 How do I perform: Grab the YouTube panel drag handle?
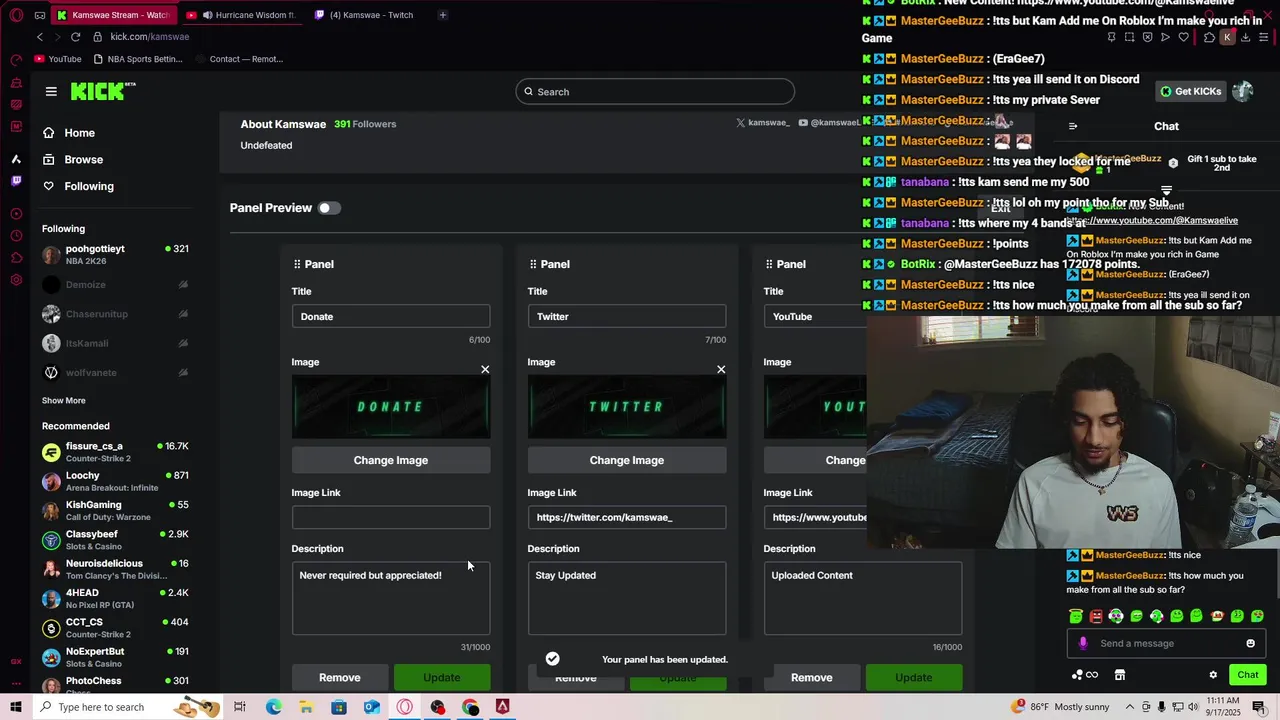(x=769, y=264)
